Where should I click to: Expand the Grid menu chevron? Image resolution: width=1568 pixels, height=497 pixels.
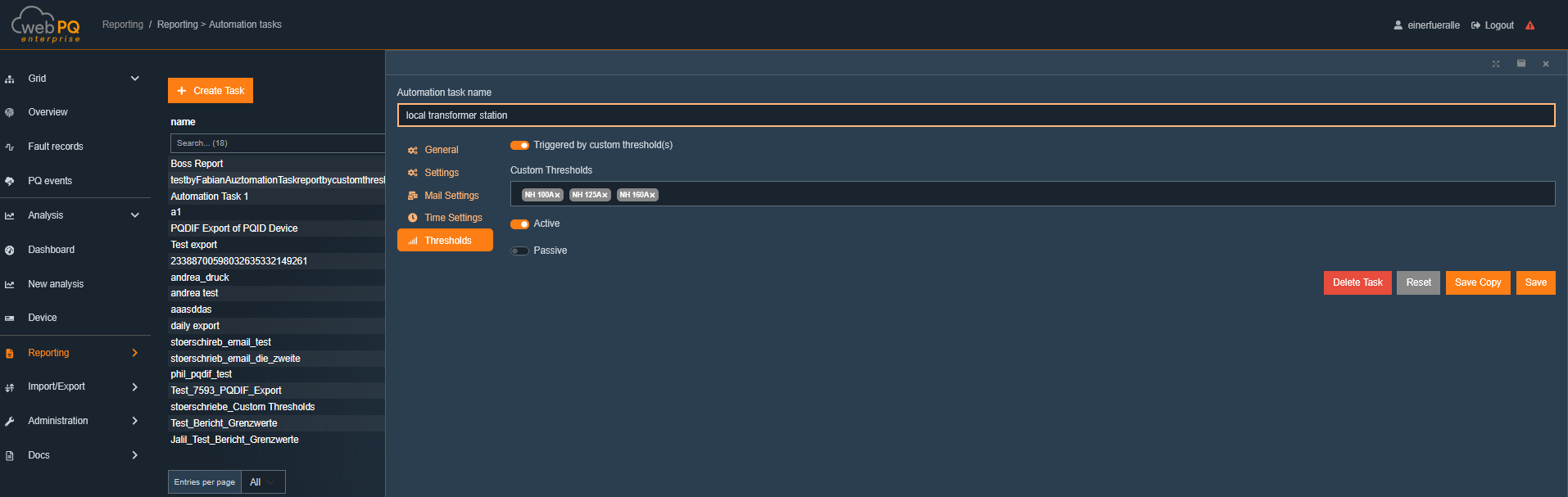(135, 79)
